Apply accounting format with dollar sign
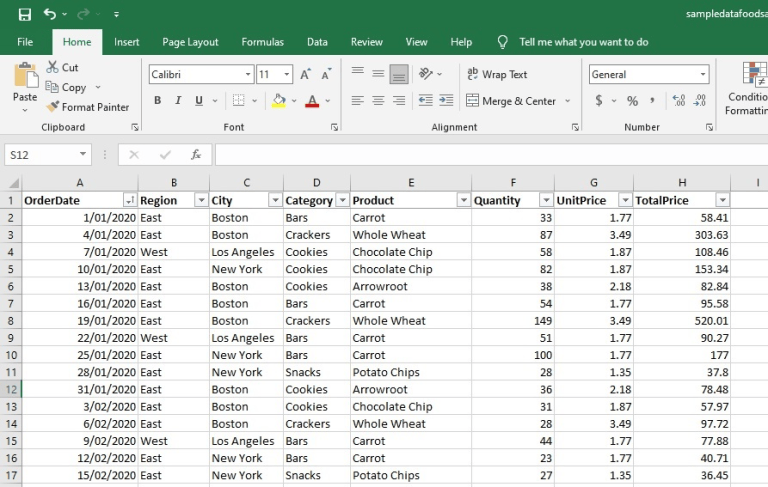Viewport: 768px width, 487px height. [x=599, y=101]
